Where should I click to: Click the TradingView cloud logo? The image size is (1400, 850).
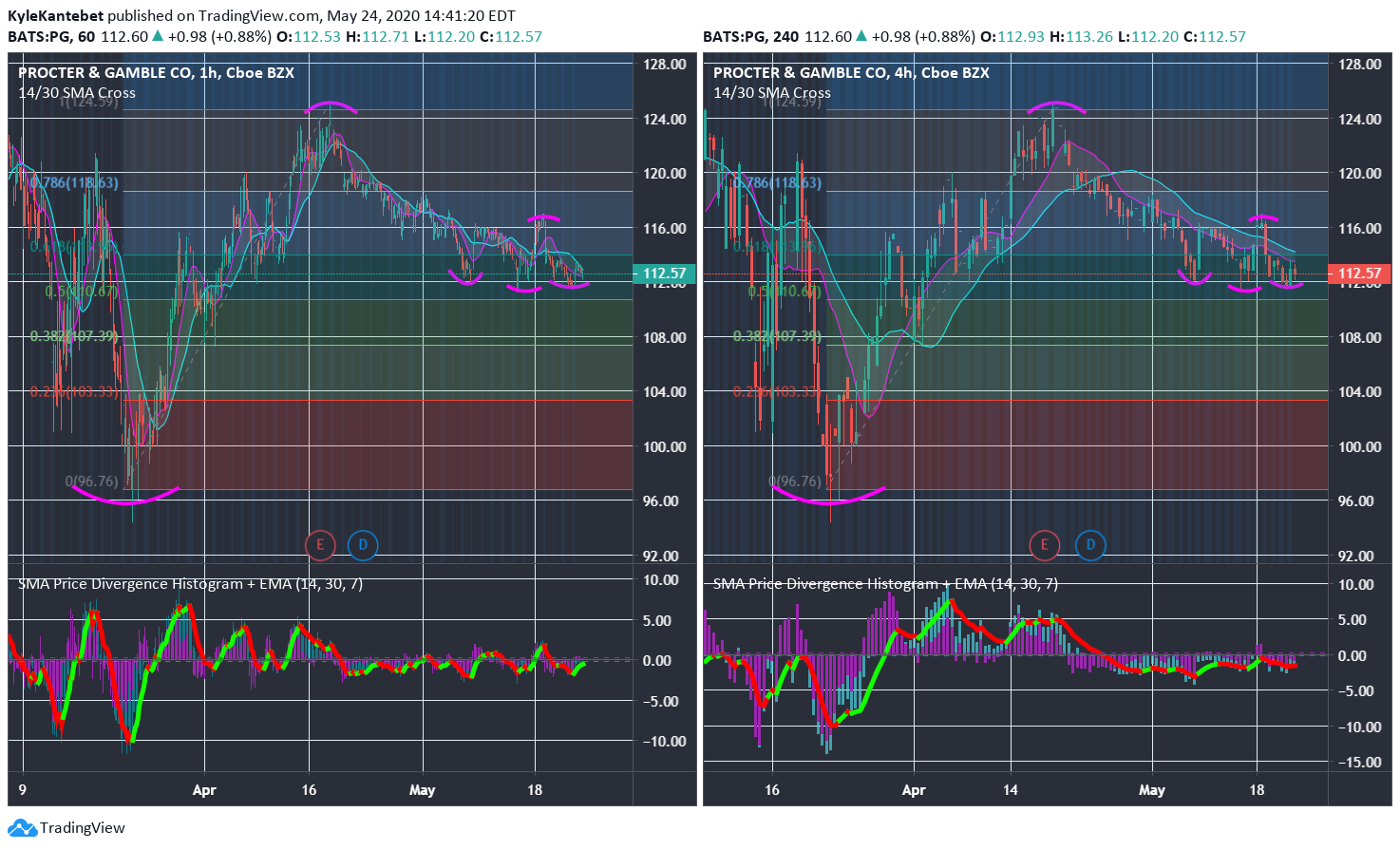pos(22,828)
